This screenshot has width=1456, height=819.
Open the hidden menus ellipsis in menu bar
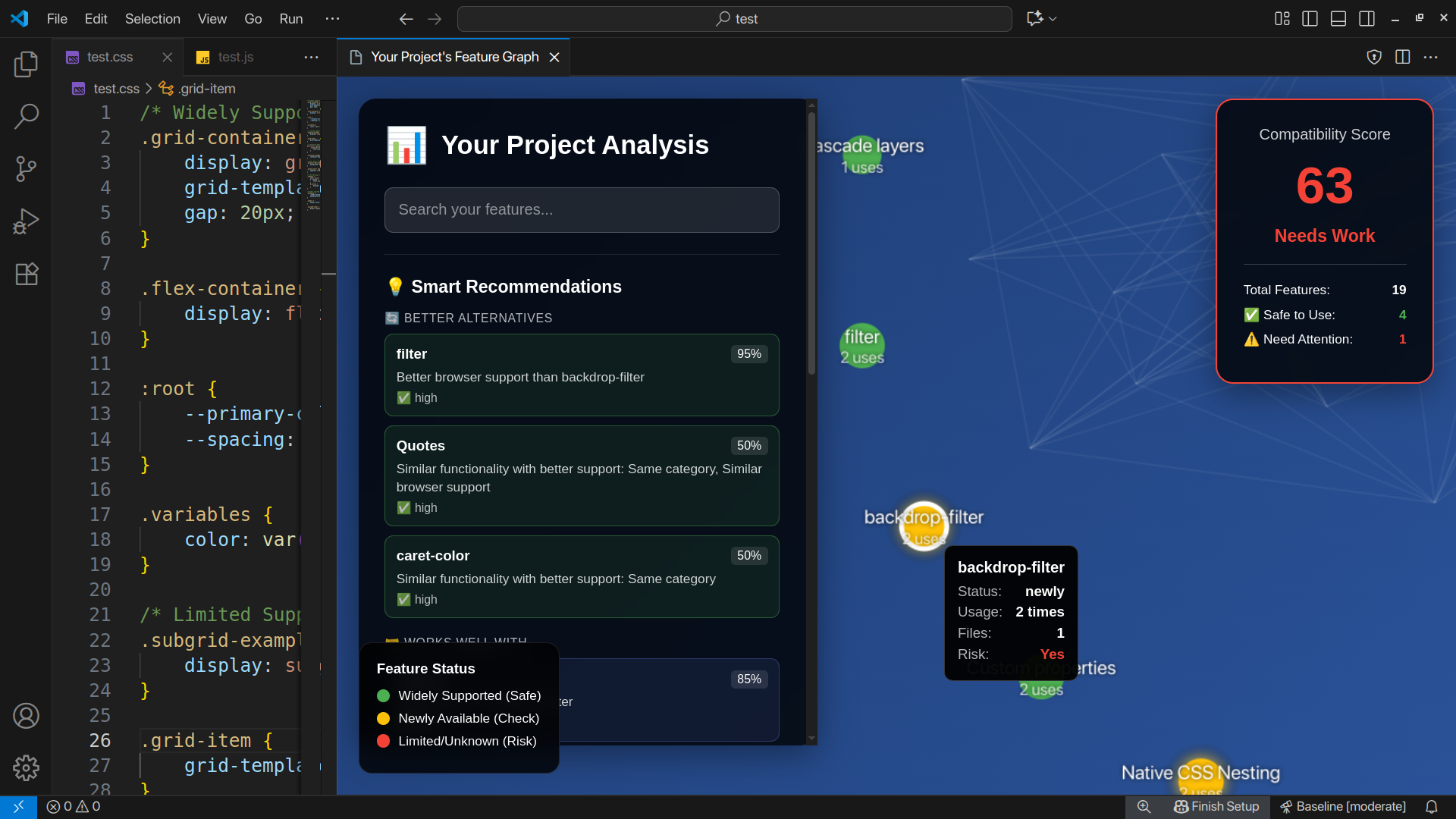(332, 19)
